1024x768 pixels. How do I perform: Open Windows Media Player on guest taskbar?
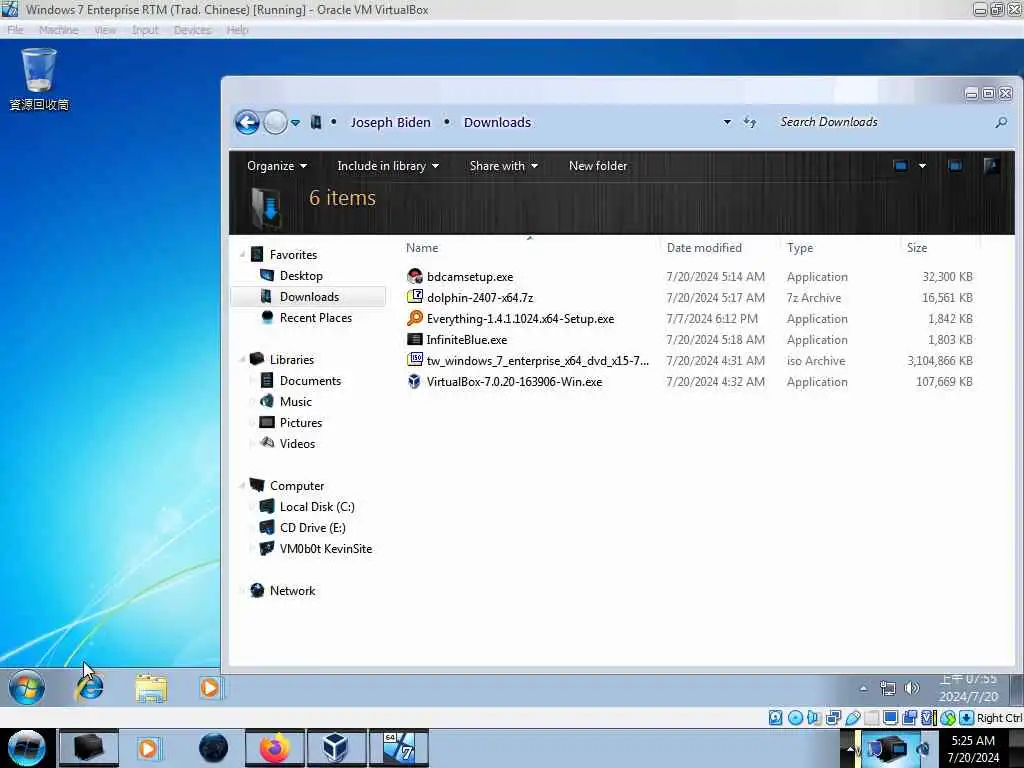[210, 688]
